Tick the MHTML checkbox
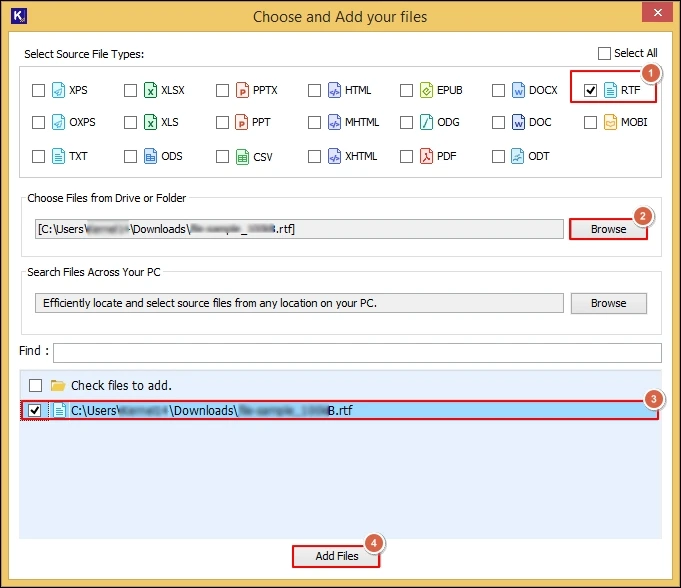 pyautogui.click(x=314, y=122)
